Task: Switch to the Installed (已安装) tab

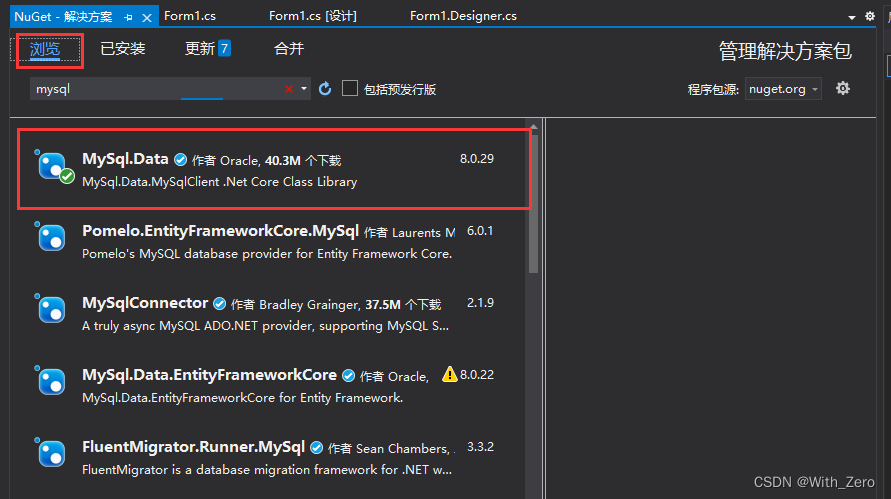Action: point(123,49)
